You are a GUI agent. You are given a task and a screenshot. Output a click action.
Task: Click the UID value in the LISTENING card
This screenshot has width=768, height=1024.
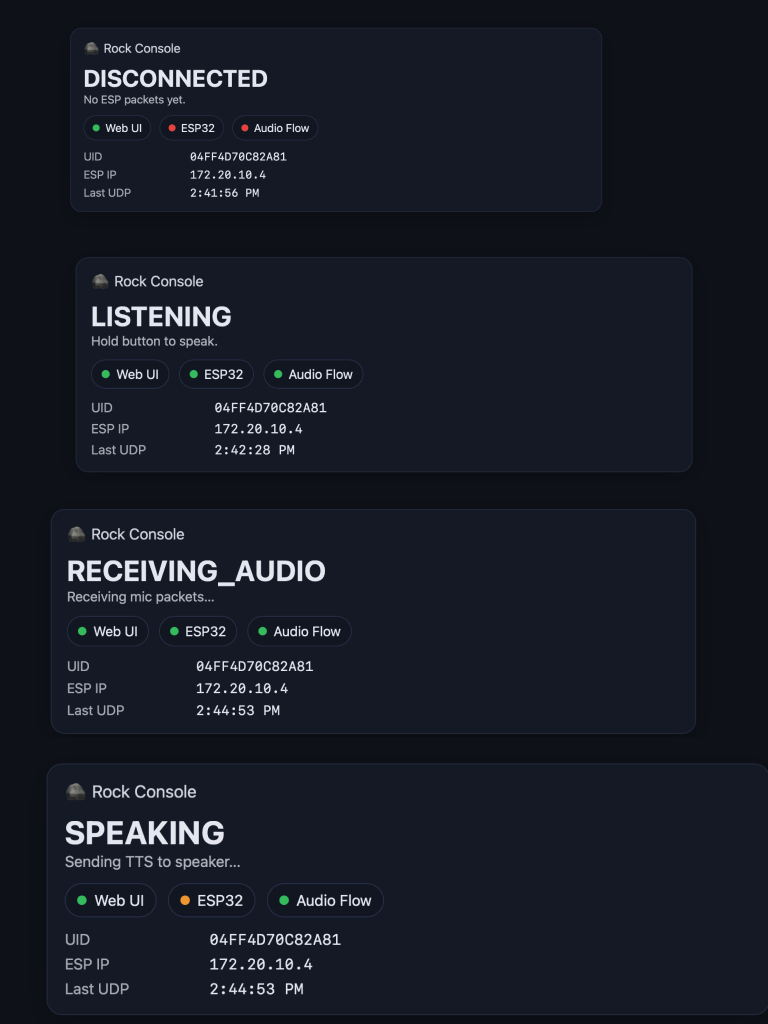click(x=270, y=408)
